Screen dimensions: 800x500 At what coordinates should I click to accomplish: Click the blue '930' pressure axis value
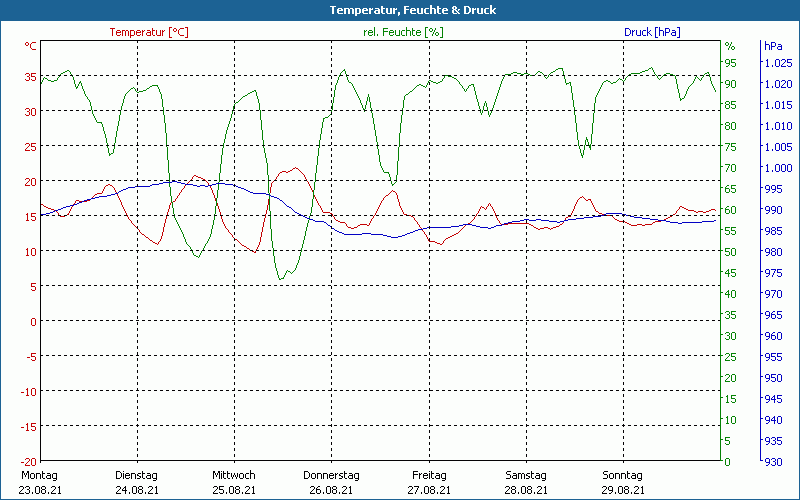coord(773,462)
